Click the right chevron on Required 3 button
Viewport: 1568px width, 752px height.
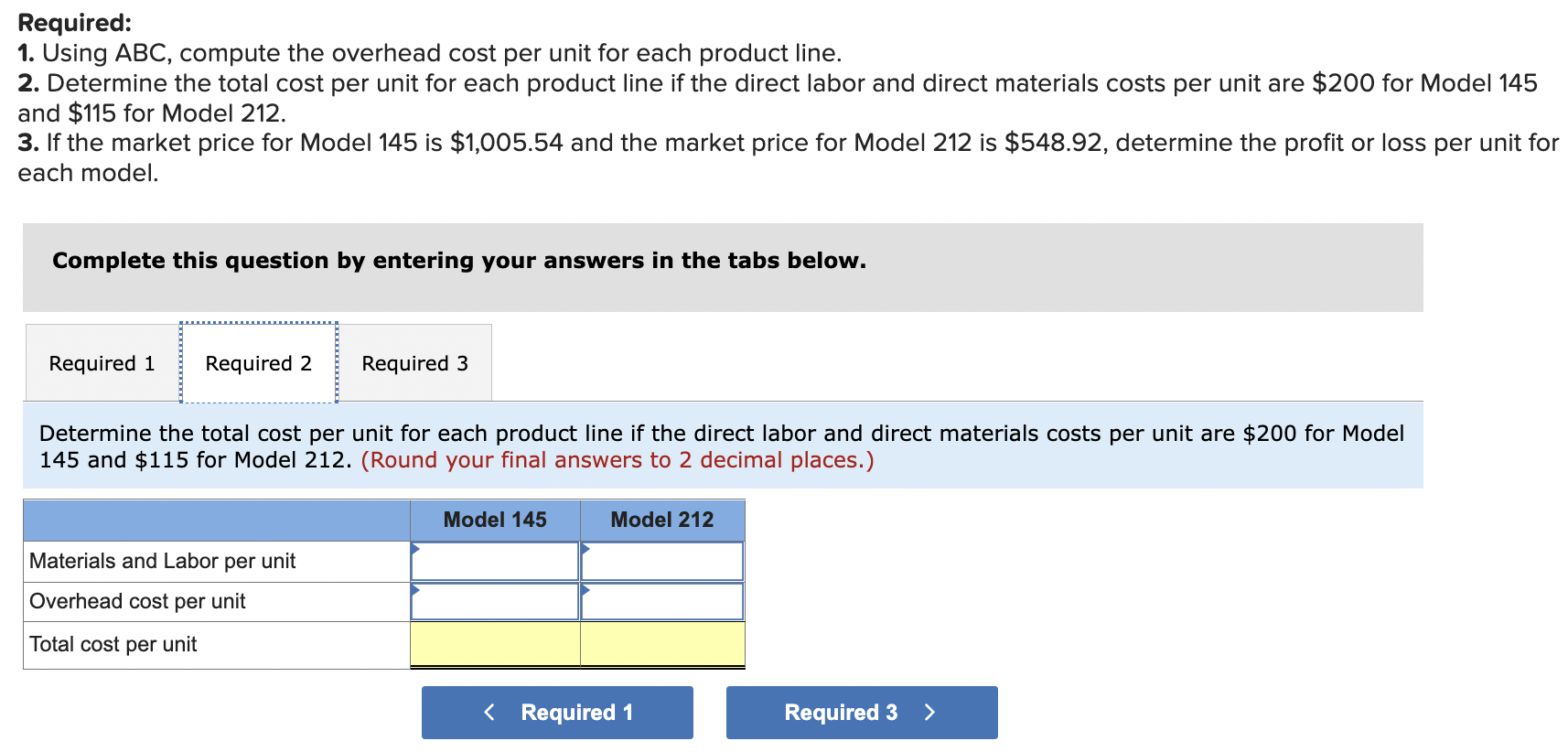coord(929,712)
